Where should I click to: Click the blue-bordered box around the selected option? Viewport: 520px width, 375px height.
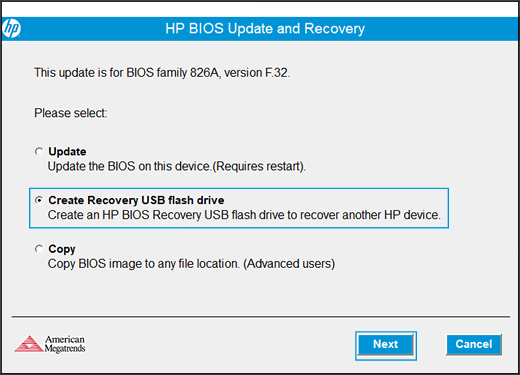click(x=239, y=208)
